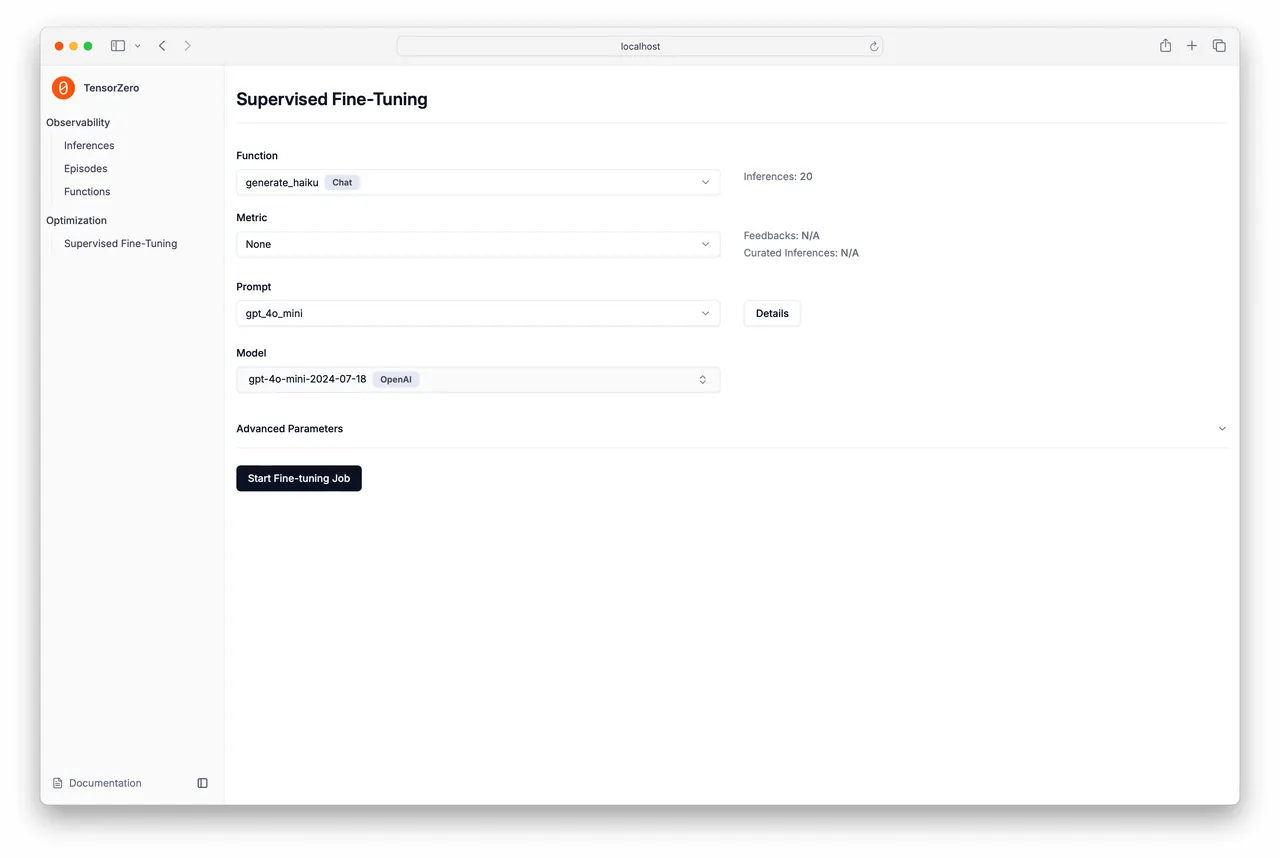
Task: Click the Details button beside Prompt
Action: tap(772, 313)
